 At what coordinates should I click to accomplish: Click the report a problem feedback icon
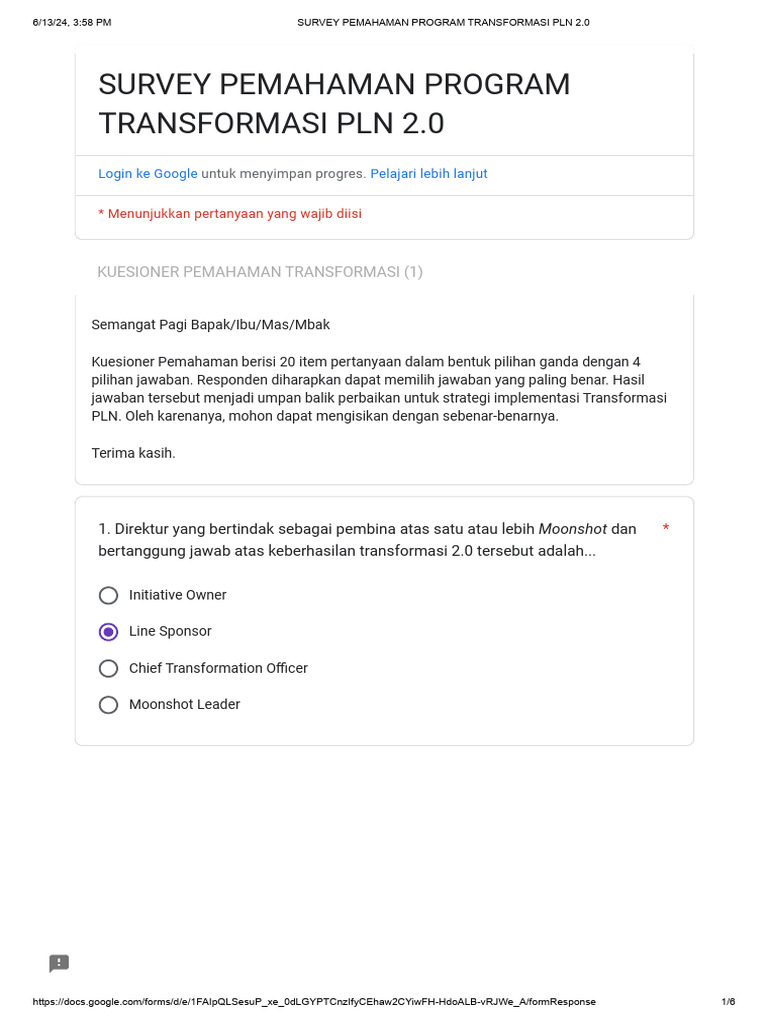pyautogui.click(x=59, y=963)
